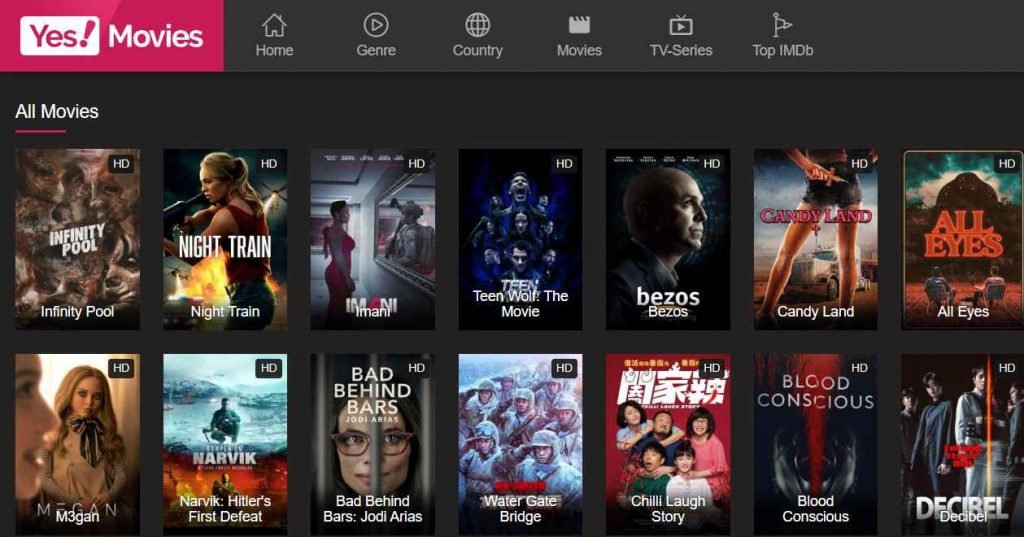Click the Top IMDb flag icon
The width and height of the screenshot is (1024, 537).
click(781, 25)
